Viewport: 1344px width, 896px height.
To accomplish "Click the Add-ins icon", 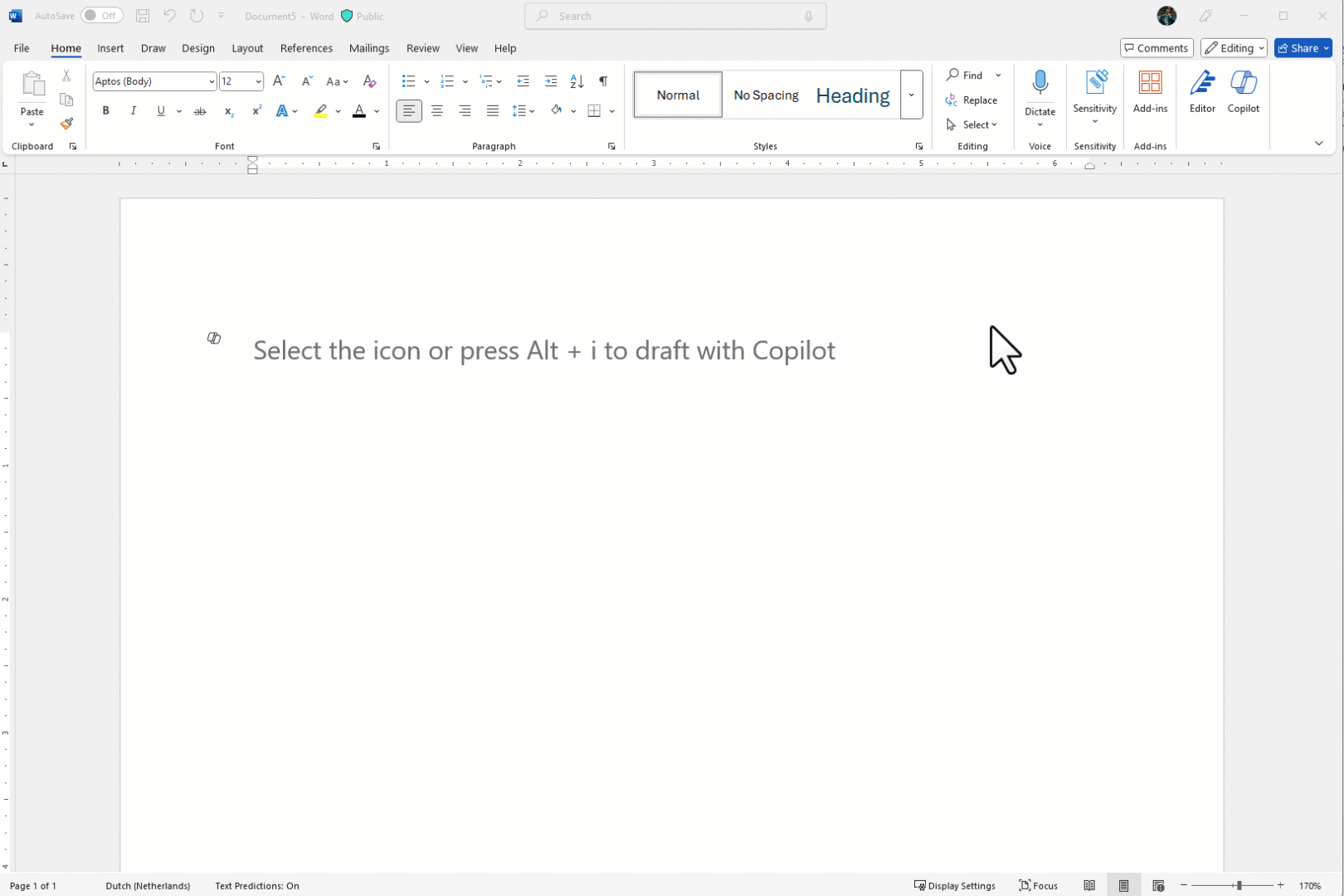I will (x=1150, y=91).
